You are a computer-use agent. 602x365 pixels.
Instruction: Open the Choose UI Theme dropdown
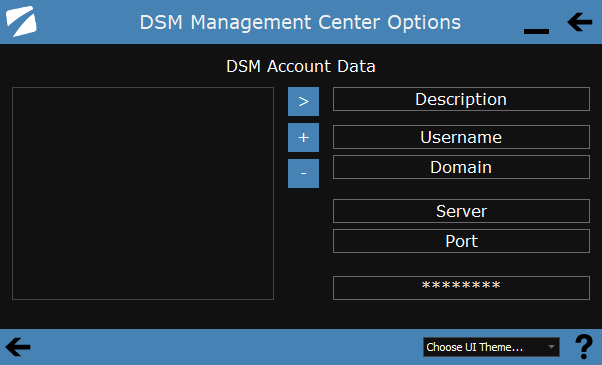tap(491, 347)
